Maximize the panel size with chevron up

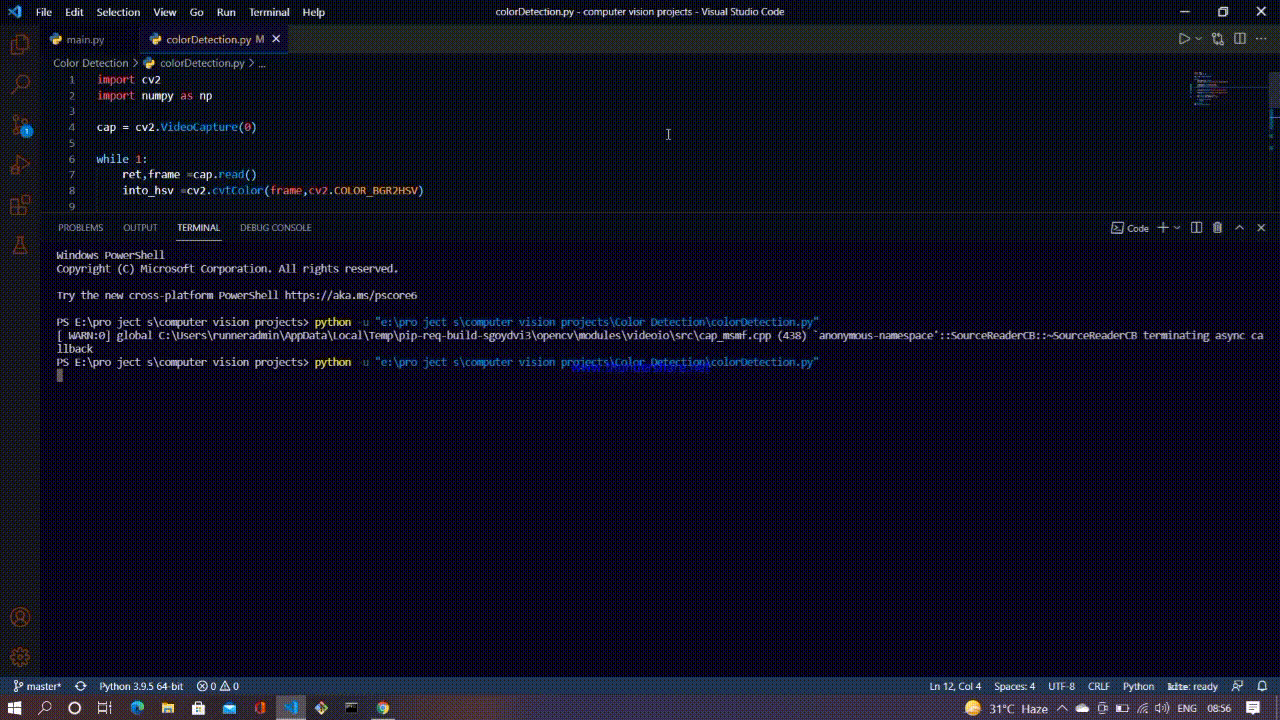click(x=1240, y=228)
